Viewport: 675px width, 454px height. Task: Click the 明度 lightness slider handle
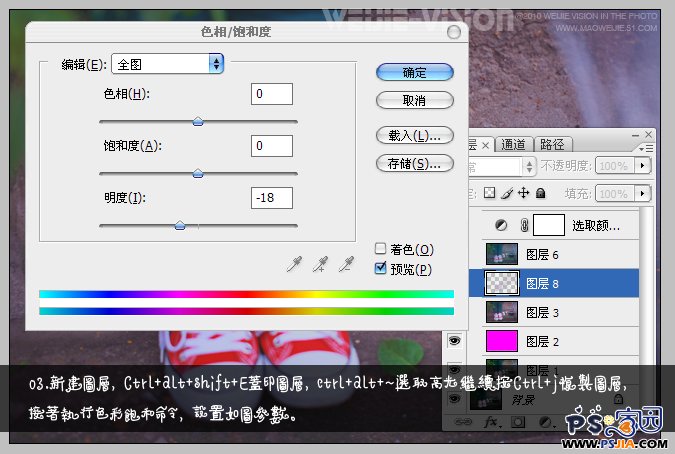pyautogui.click(x=180, y=225)
